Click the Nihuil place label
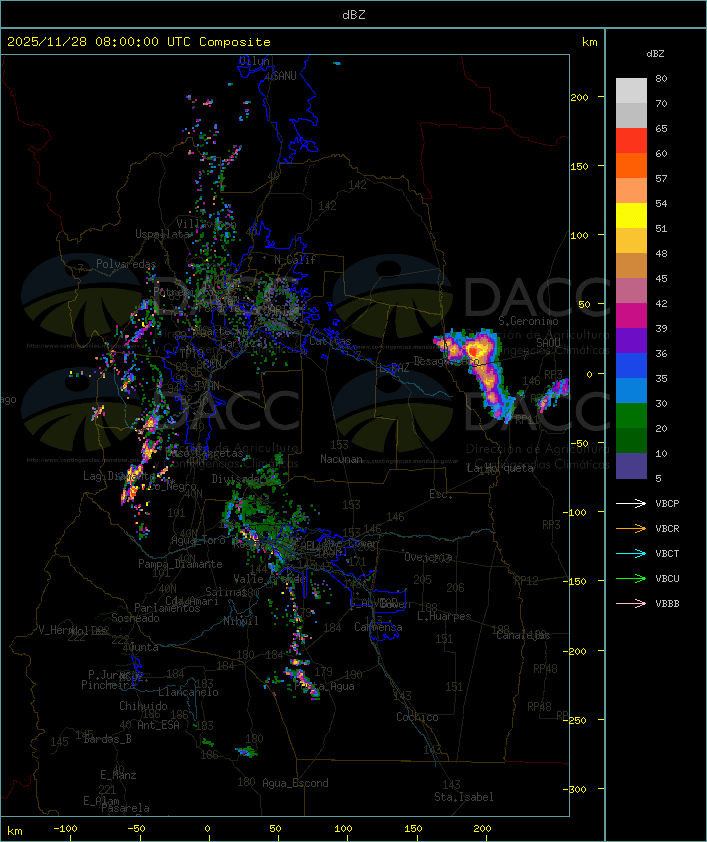The image size is (707, 842). point(241,621)
